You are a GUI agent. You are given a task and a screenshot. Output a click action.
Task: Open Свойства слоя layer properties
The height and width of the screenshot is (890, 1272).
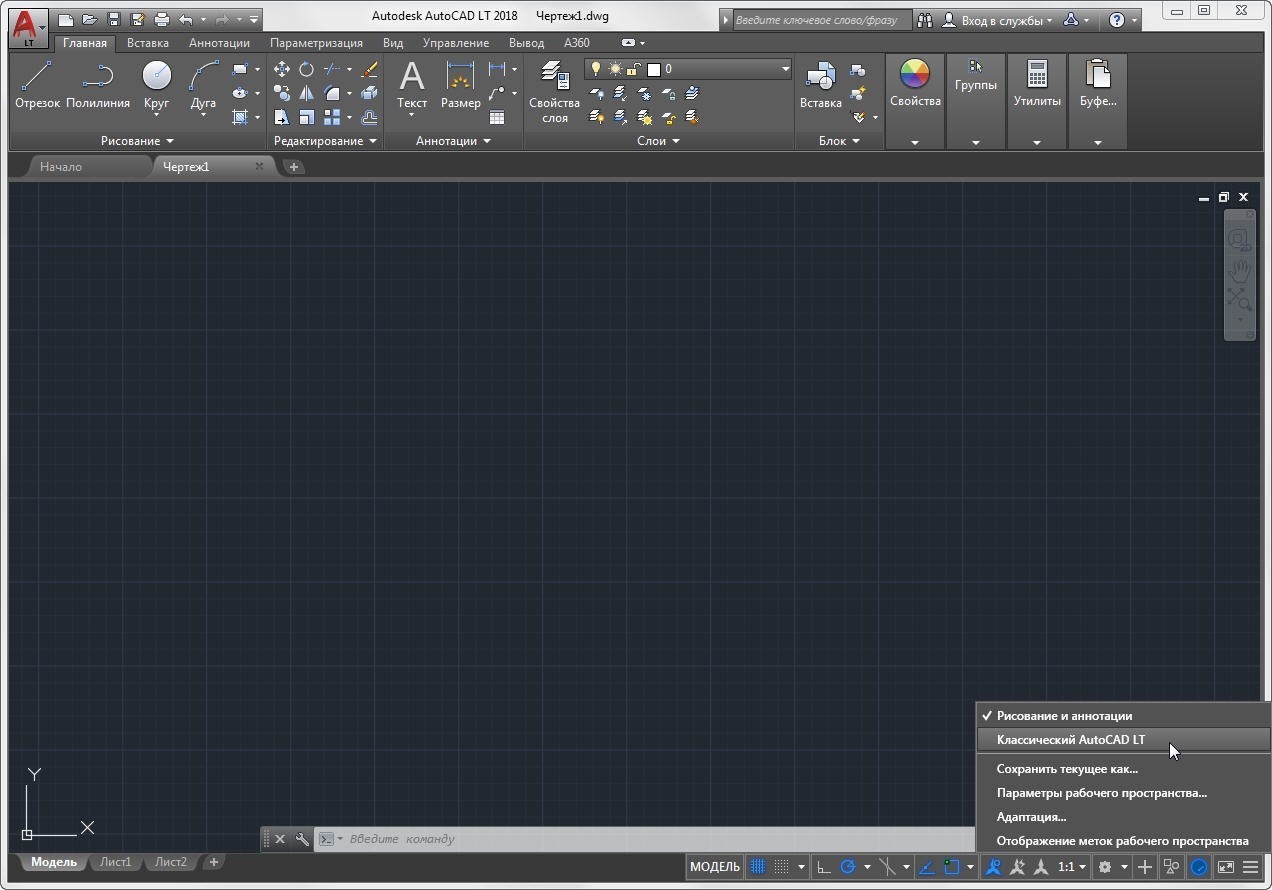click(554, 92)
